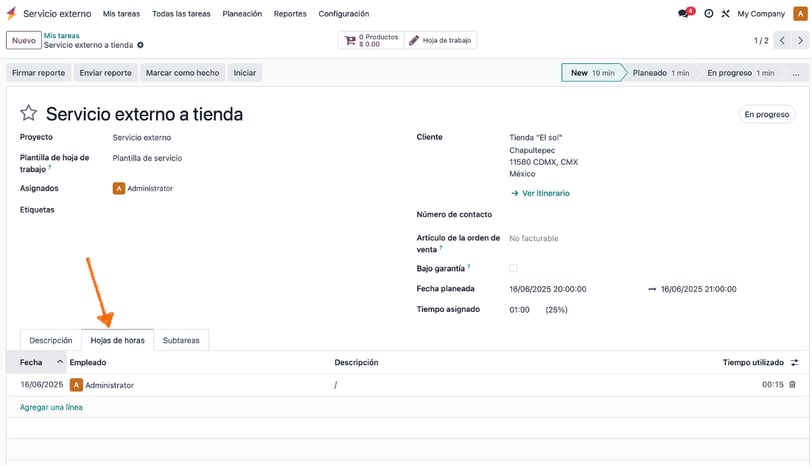Click the 1 / 2 pager counter

point(761,40)
